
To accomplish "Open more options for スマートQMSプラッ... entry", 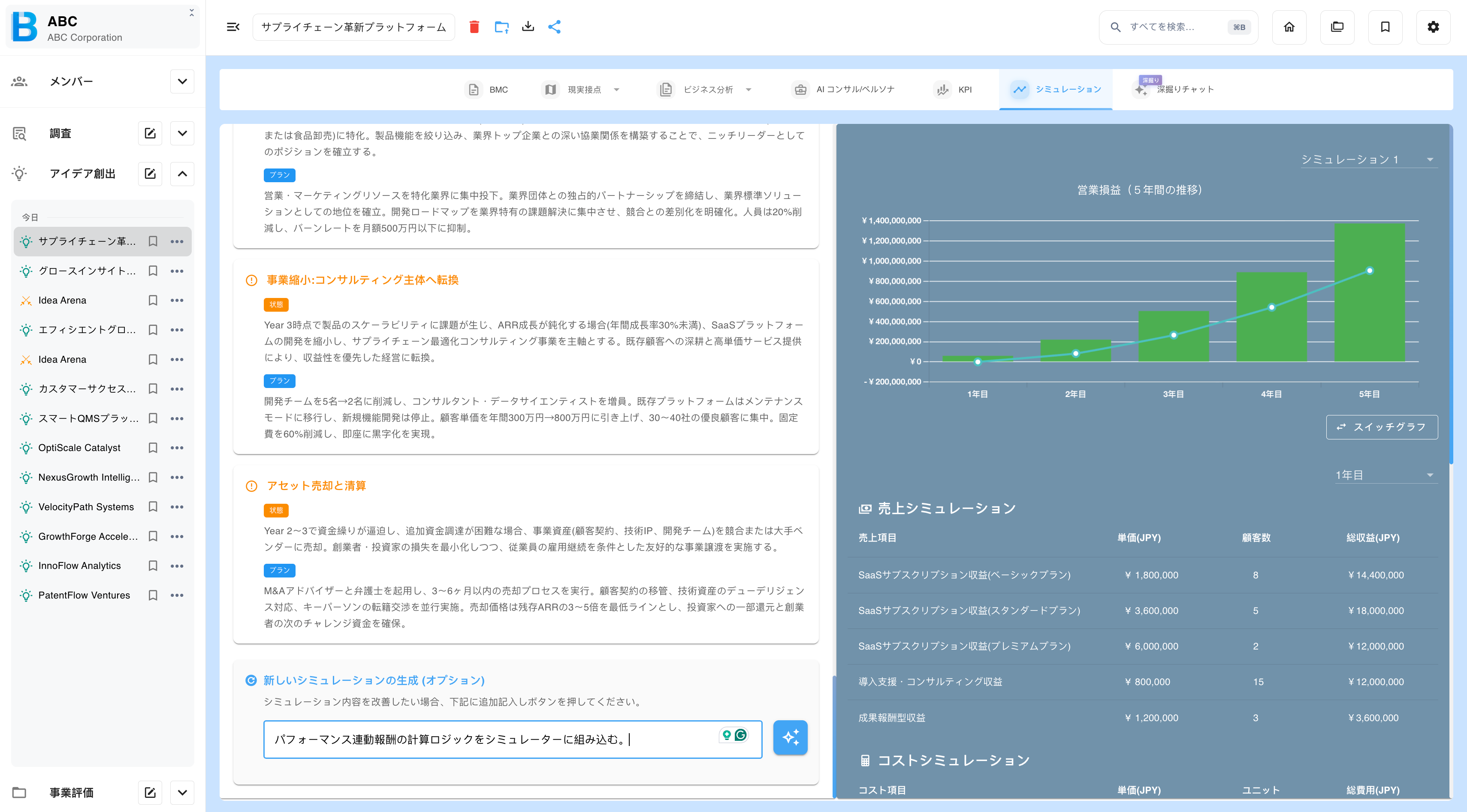I will coord(177,418).
